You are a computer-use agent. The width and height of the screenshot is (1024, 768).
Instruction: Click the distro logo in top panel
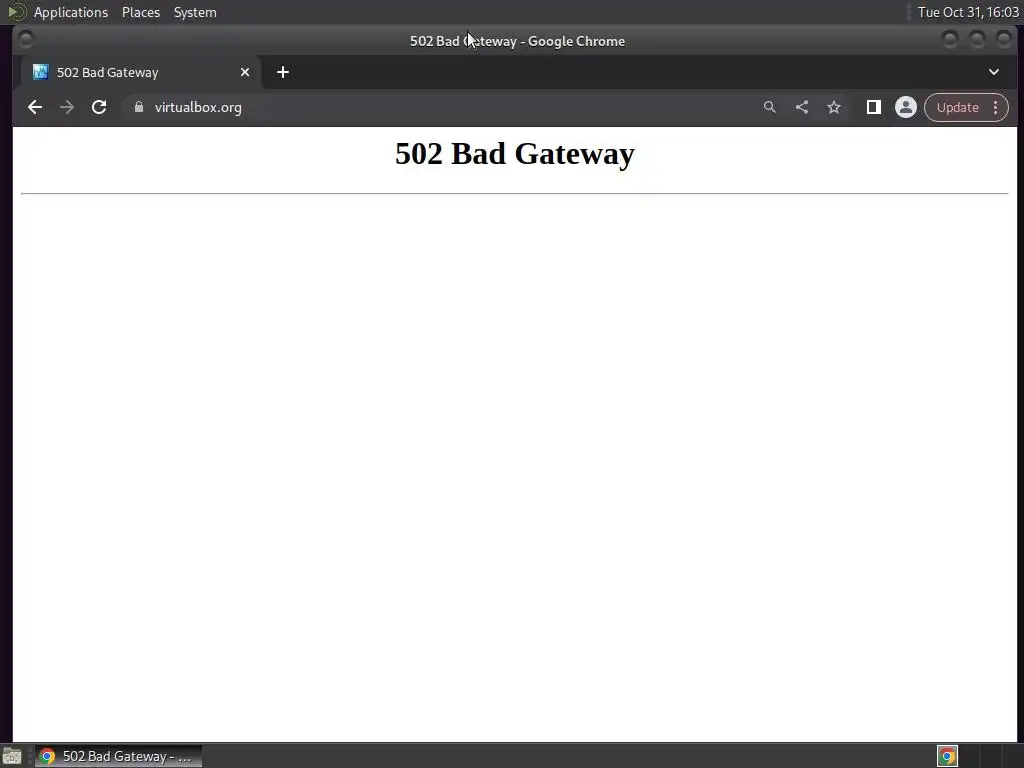[16, 12]
